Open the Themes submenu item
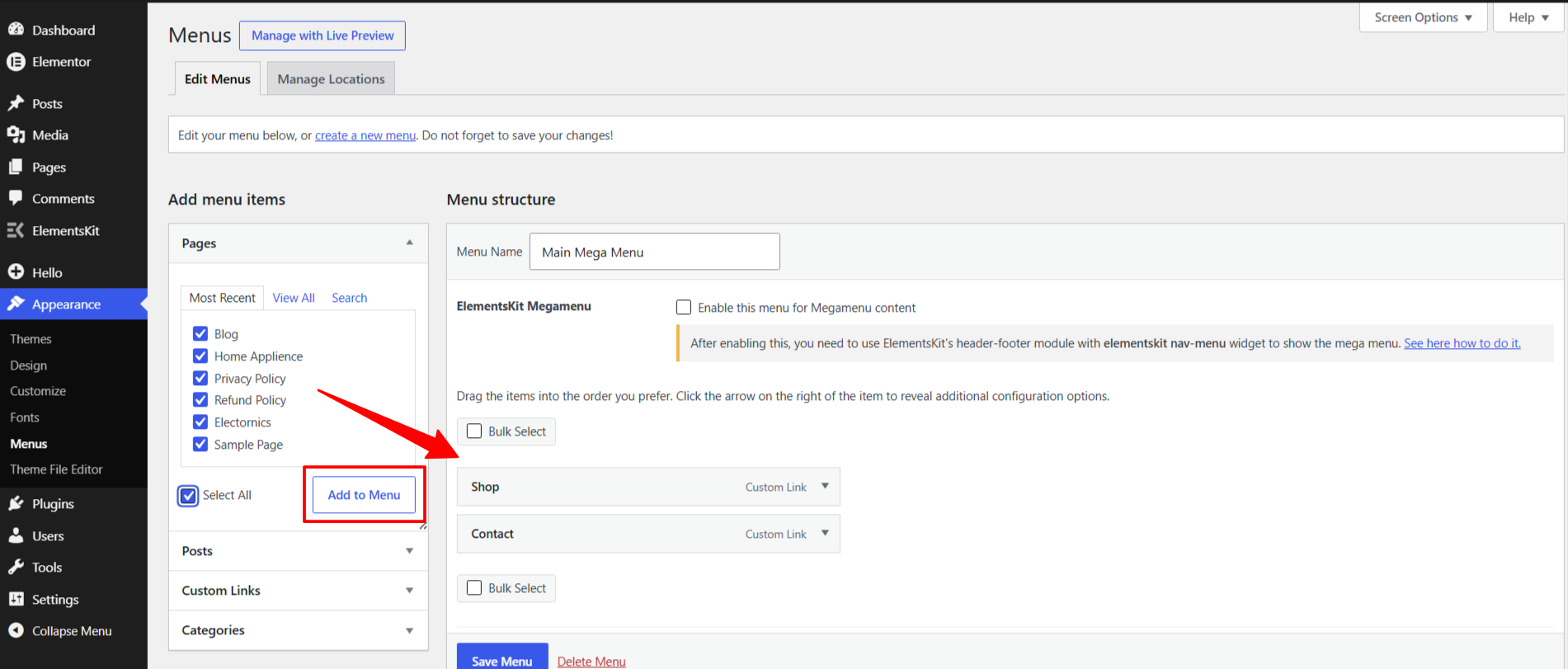This screenshot has width=1568, height=669. 31,339
